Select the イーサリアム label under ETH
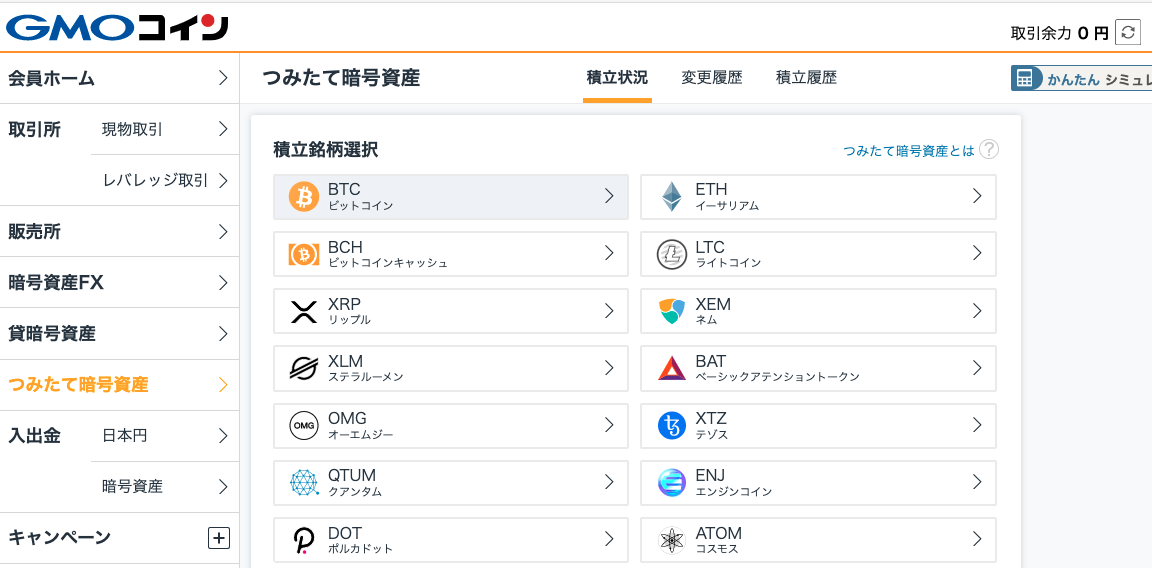1152x568 pixels. 727,206
